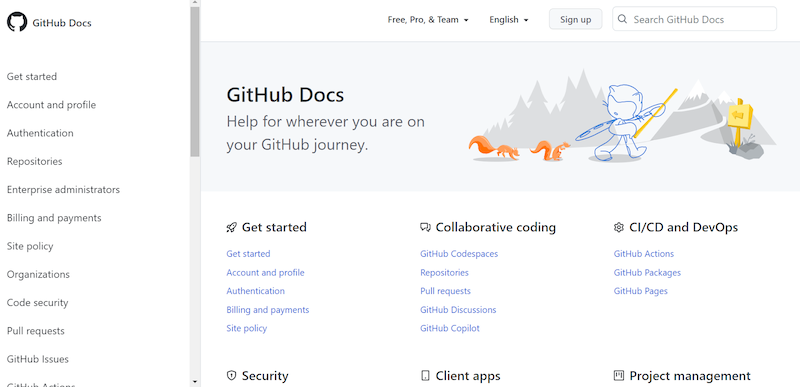Click the device icon beside Client apps

(x=425, y=376)
